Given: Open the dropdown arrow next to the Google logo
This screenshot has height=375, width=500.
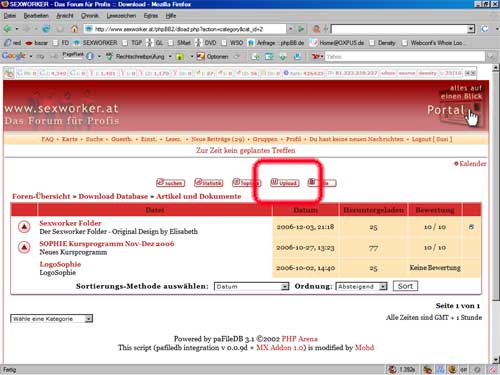Looking at the screenshot, I should click(x=31, y=56).
